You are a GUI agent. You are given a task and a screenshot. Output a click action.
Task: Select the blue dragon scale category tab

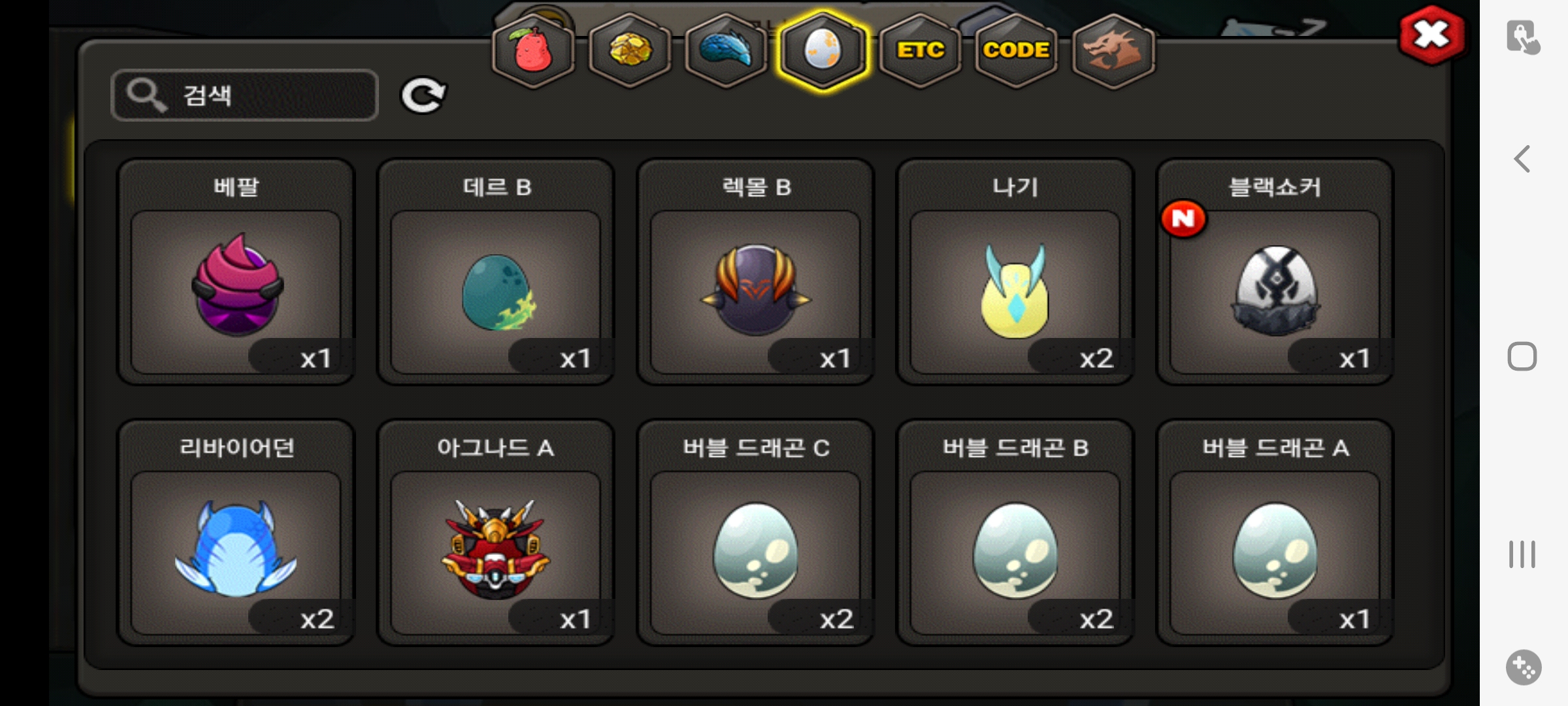(x=726, y=51)
